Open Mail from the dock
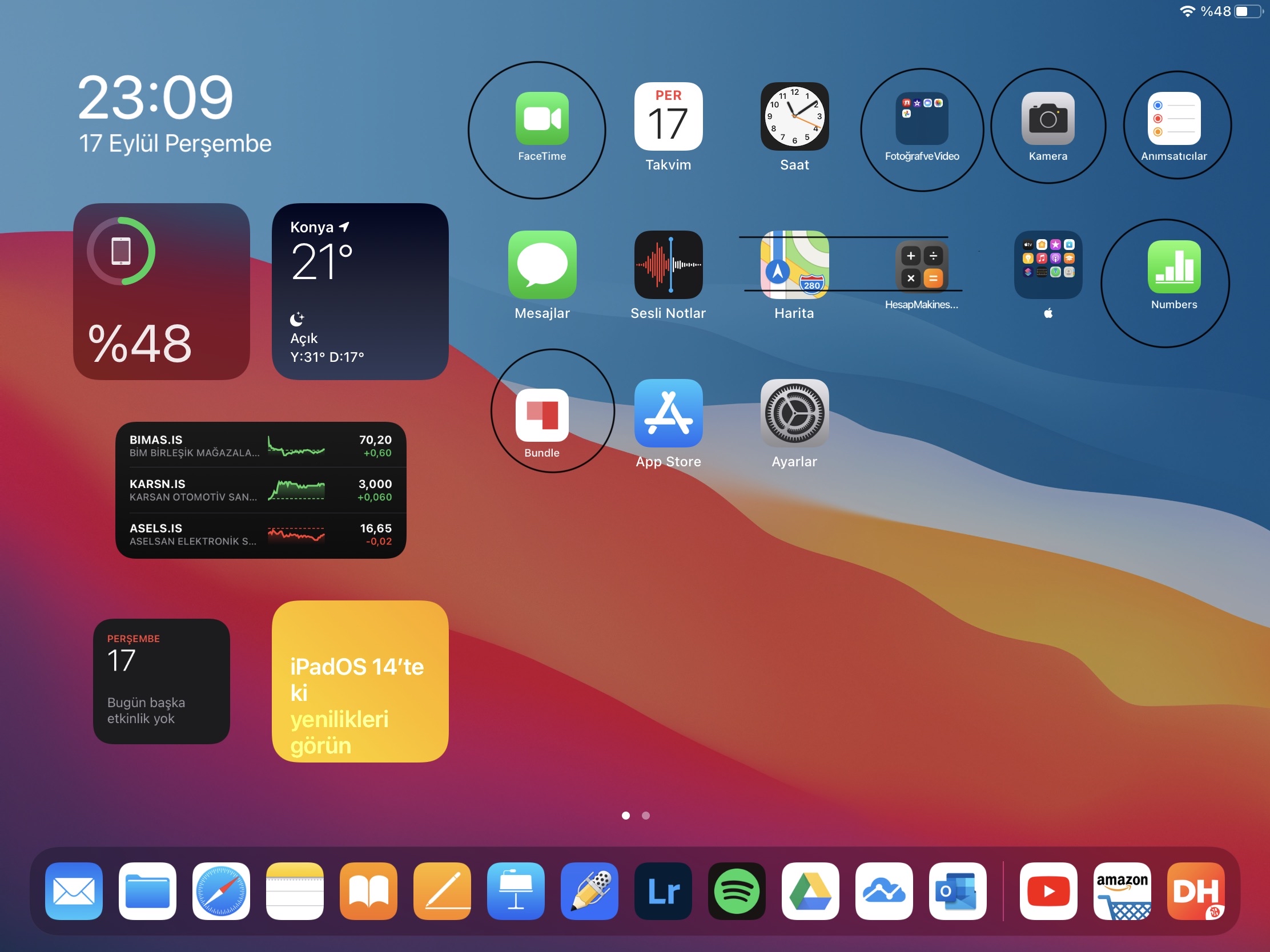Viewport: 1270px width, 952px height. click(74, 890)
